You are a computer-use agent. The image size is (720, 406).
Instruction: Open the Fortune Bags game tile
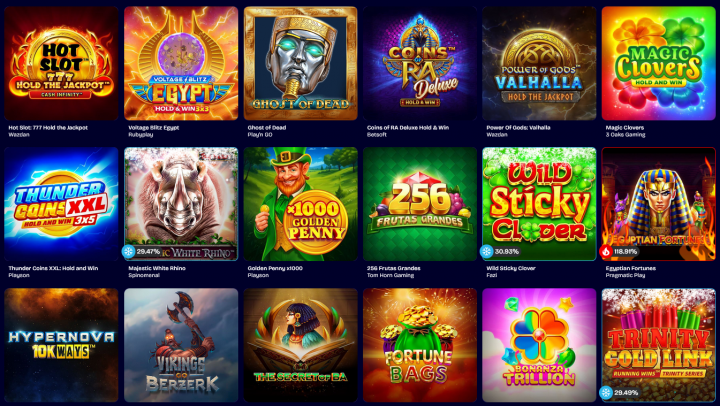420,345
